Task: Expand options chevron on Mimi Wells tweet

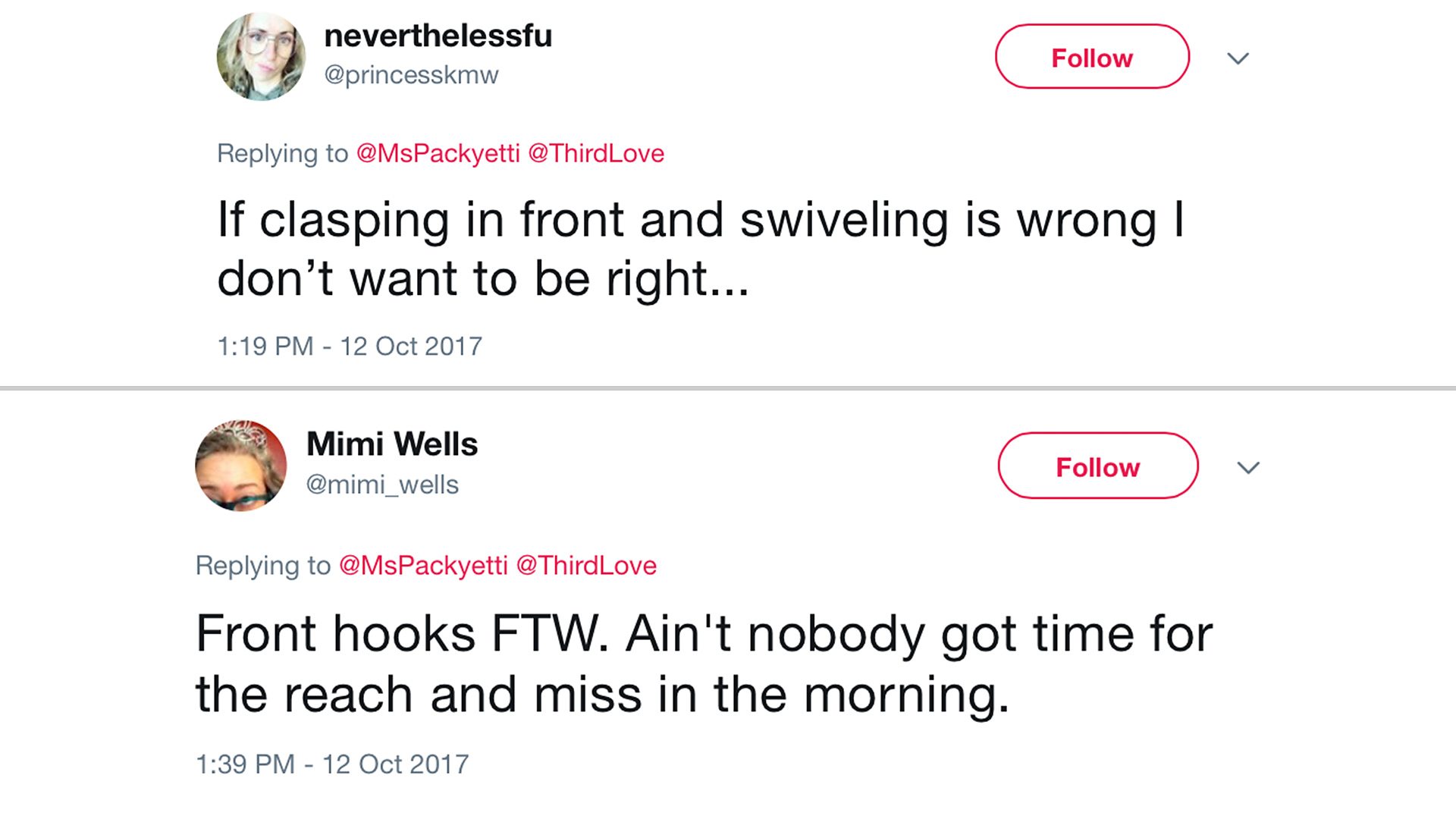Action: pyautogui.click(x=1248, y=468)
